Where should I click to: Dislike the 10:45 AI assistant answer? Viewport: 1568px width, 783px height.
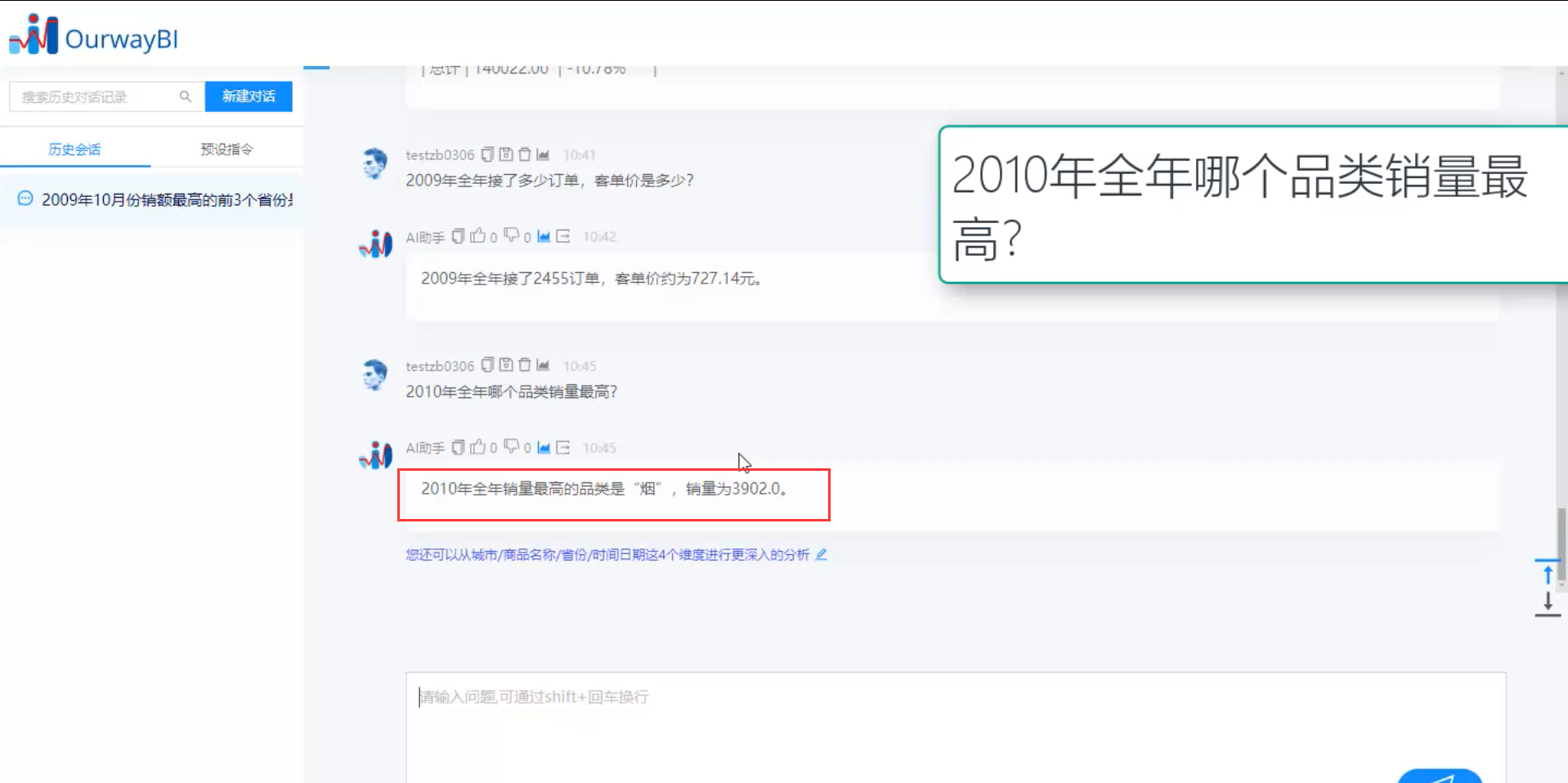click(x=512, y=446)
